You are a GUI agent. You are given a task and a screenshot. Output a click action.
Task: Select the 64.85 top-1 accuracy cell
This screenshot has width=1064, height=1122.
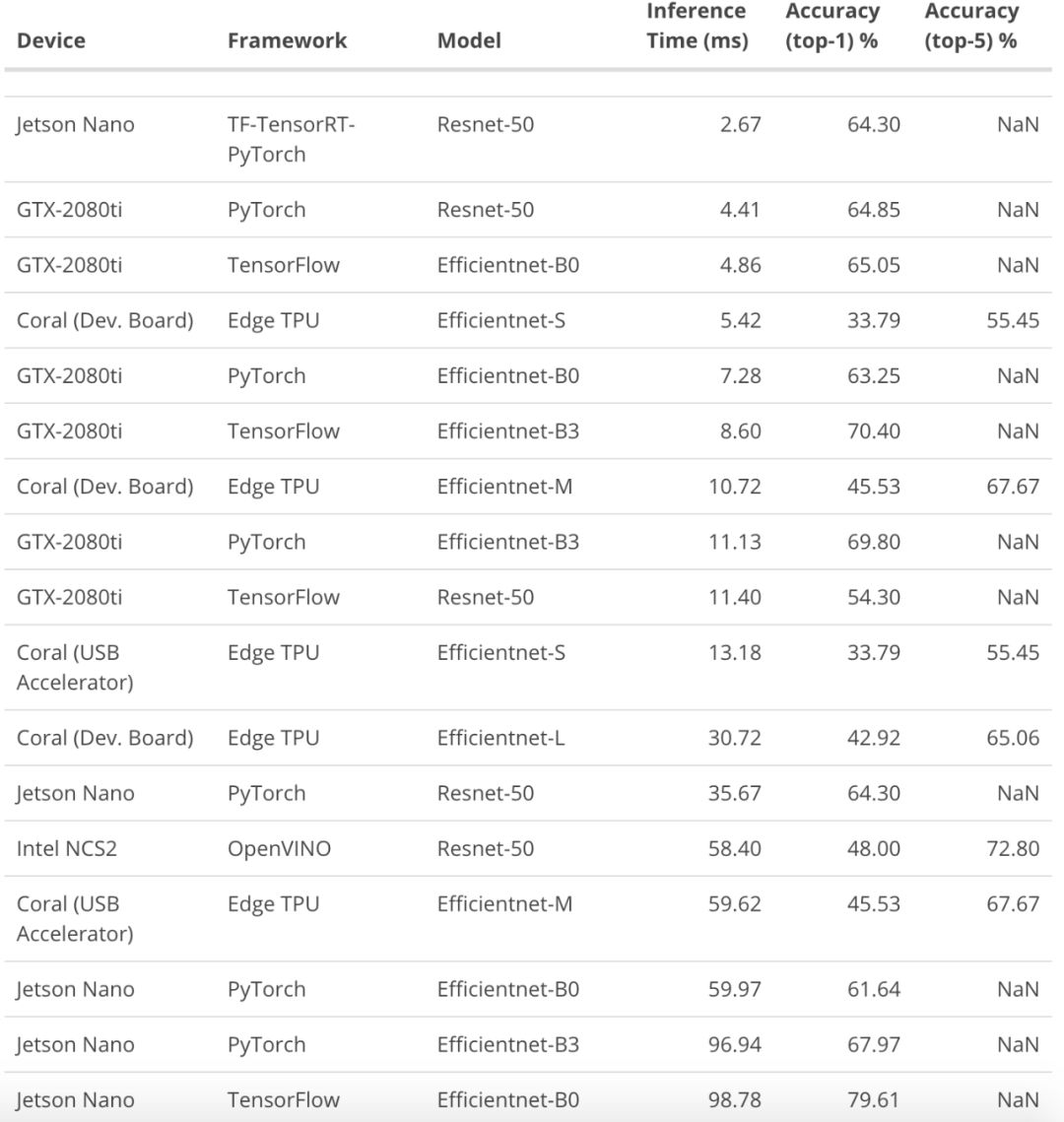point(874,210)
